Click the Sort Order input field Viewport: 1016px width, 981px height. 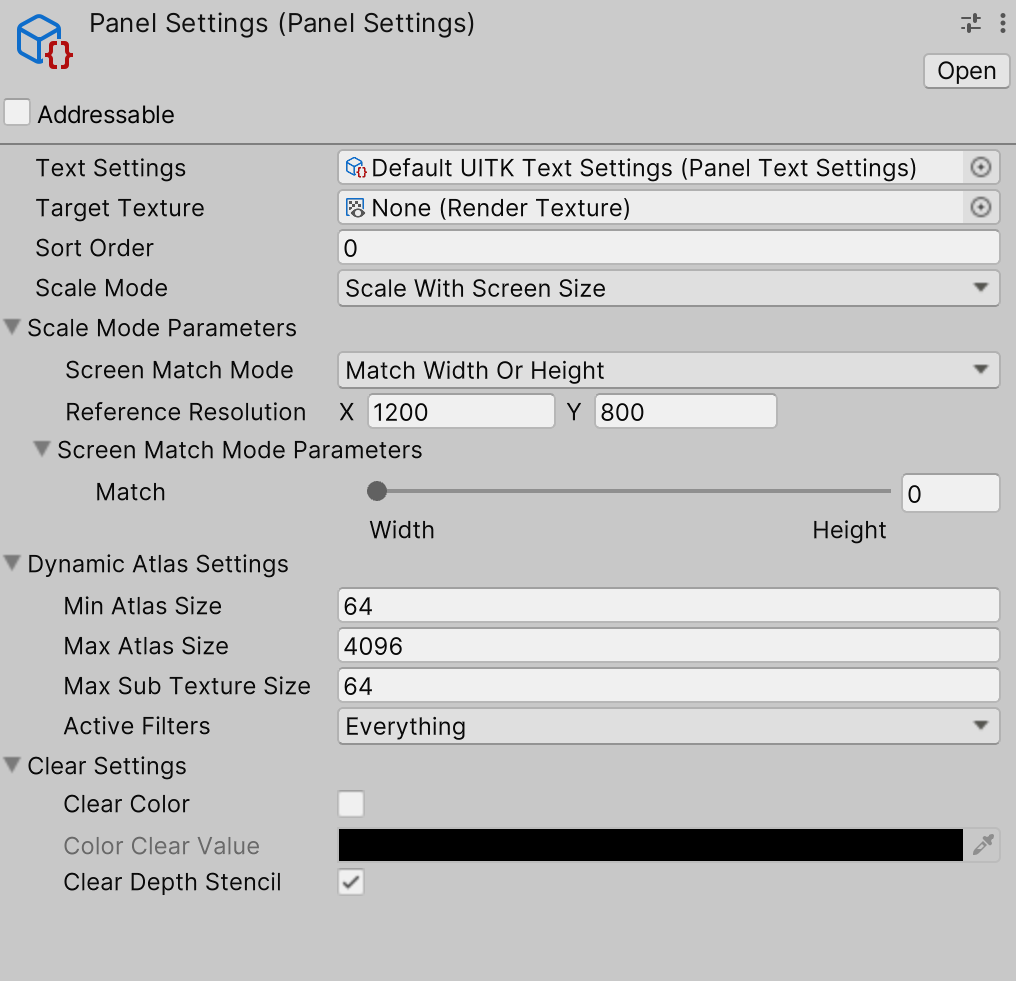click(x=668, y=248)
